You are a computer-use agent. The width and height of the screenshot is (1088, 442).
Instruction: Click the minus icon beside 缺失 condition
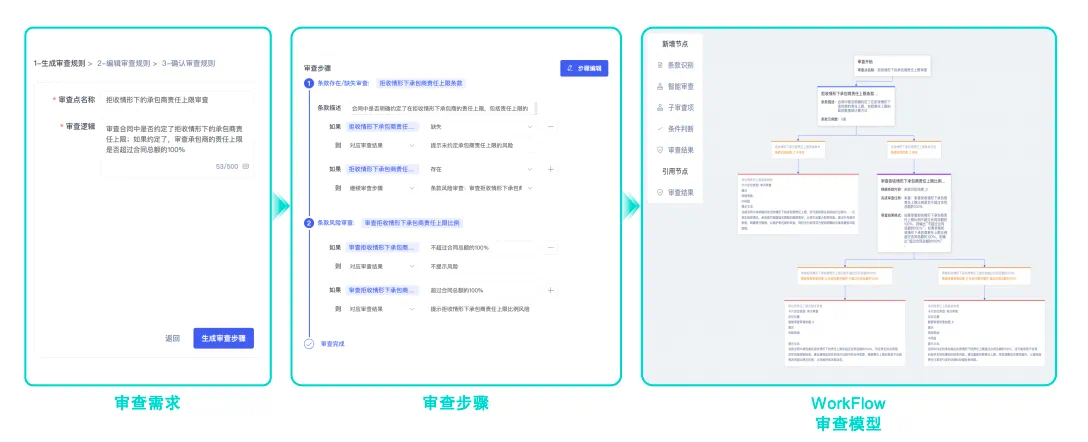tap(551, 127)
